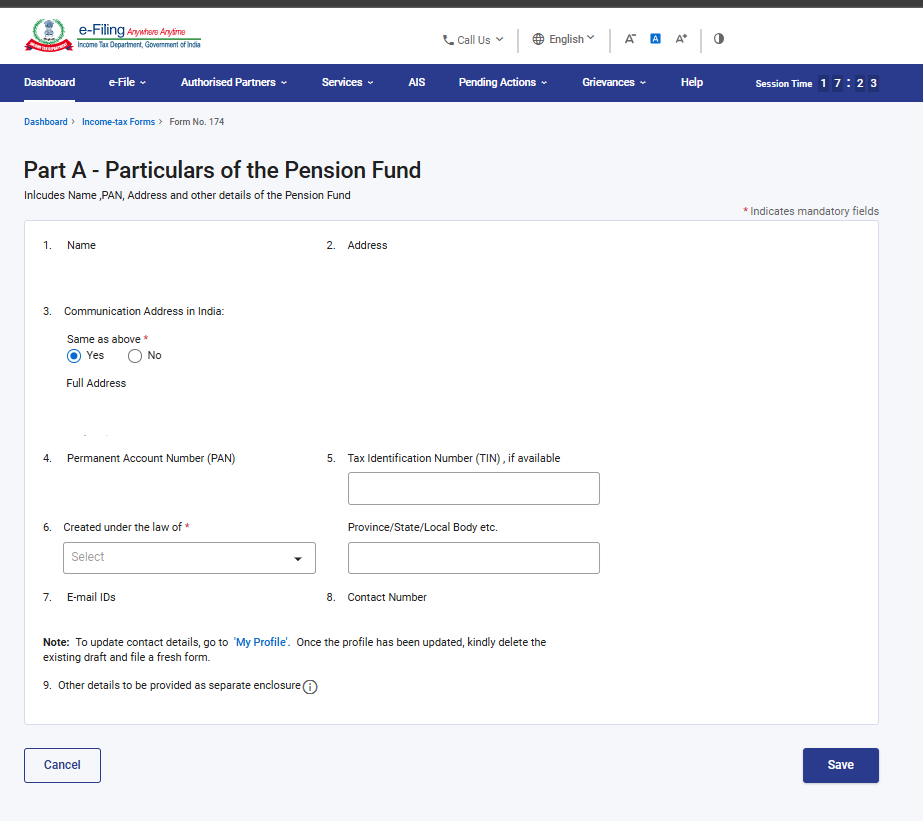Click the phone Call Us icon

(x=448, y=40)
